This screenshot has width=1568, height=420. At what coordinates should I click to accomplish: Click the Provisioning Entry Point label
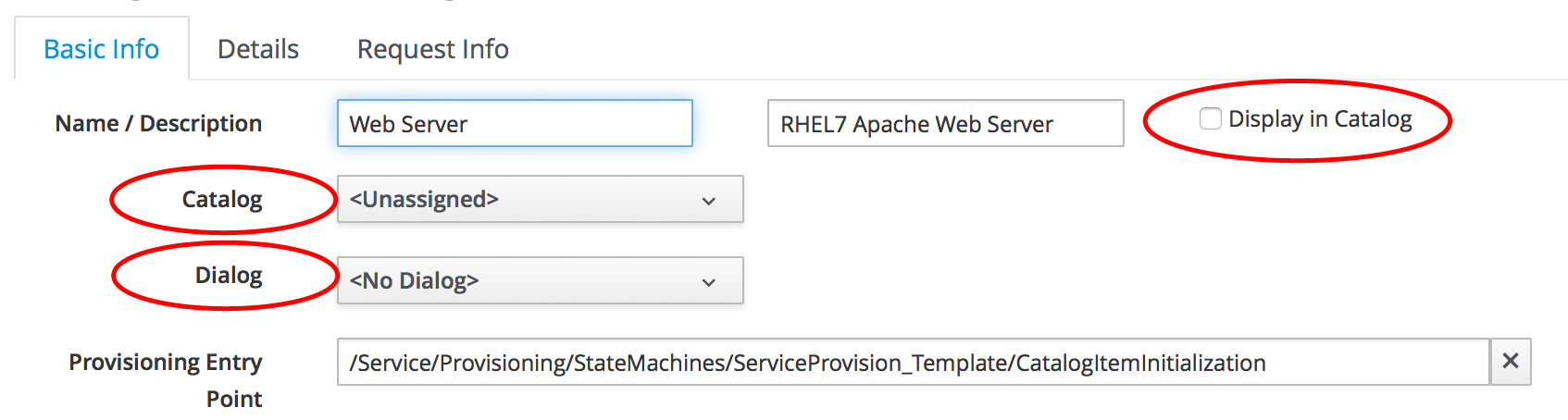tap(166, 379)
